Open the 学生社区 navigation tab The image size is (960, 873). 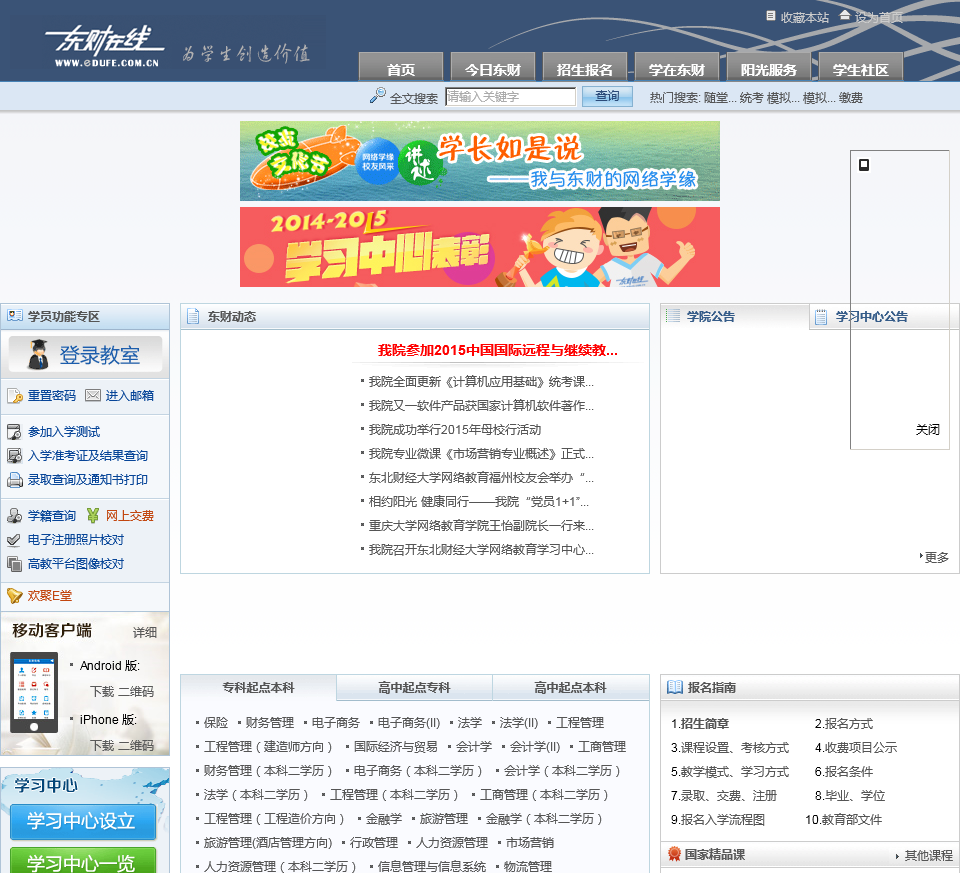[861, 67]
